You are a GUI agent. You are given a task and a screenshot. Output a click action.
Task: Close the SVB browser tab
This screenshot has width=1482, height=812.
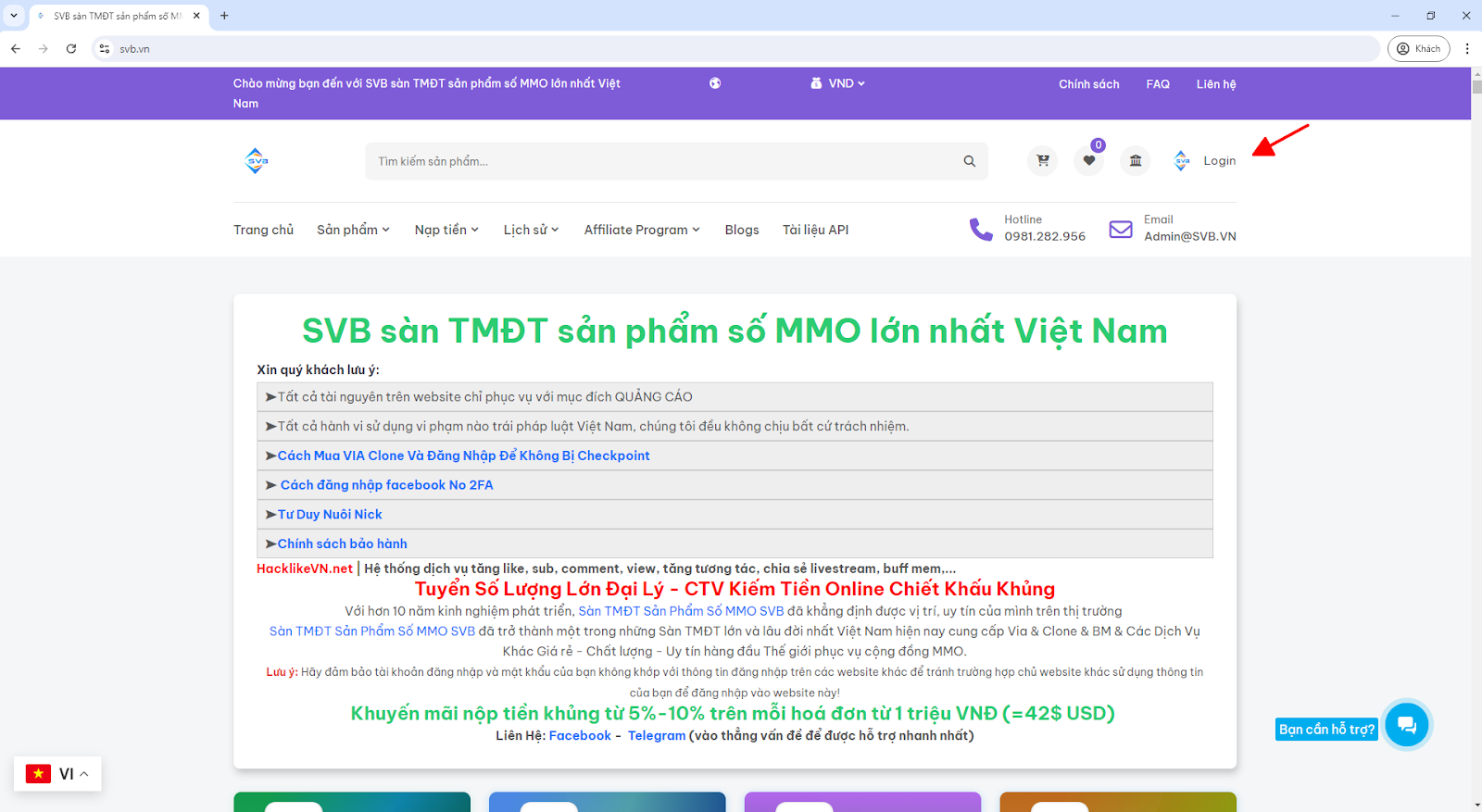(196, 16)
